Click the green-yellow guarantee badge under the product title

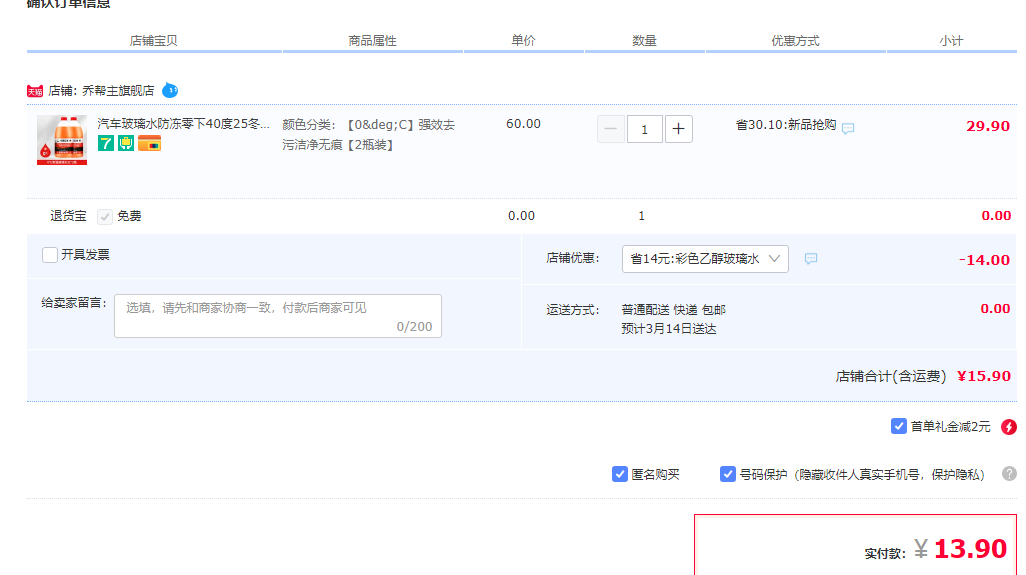[x=125, y=144]
